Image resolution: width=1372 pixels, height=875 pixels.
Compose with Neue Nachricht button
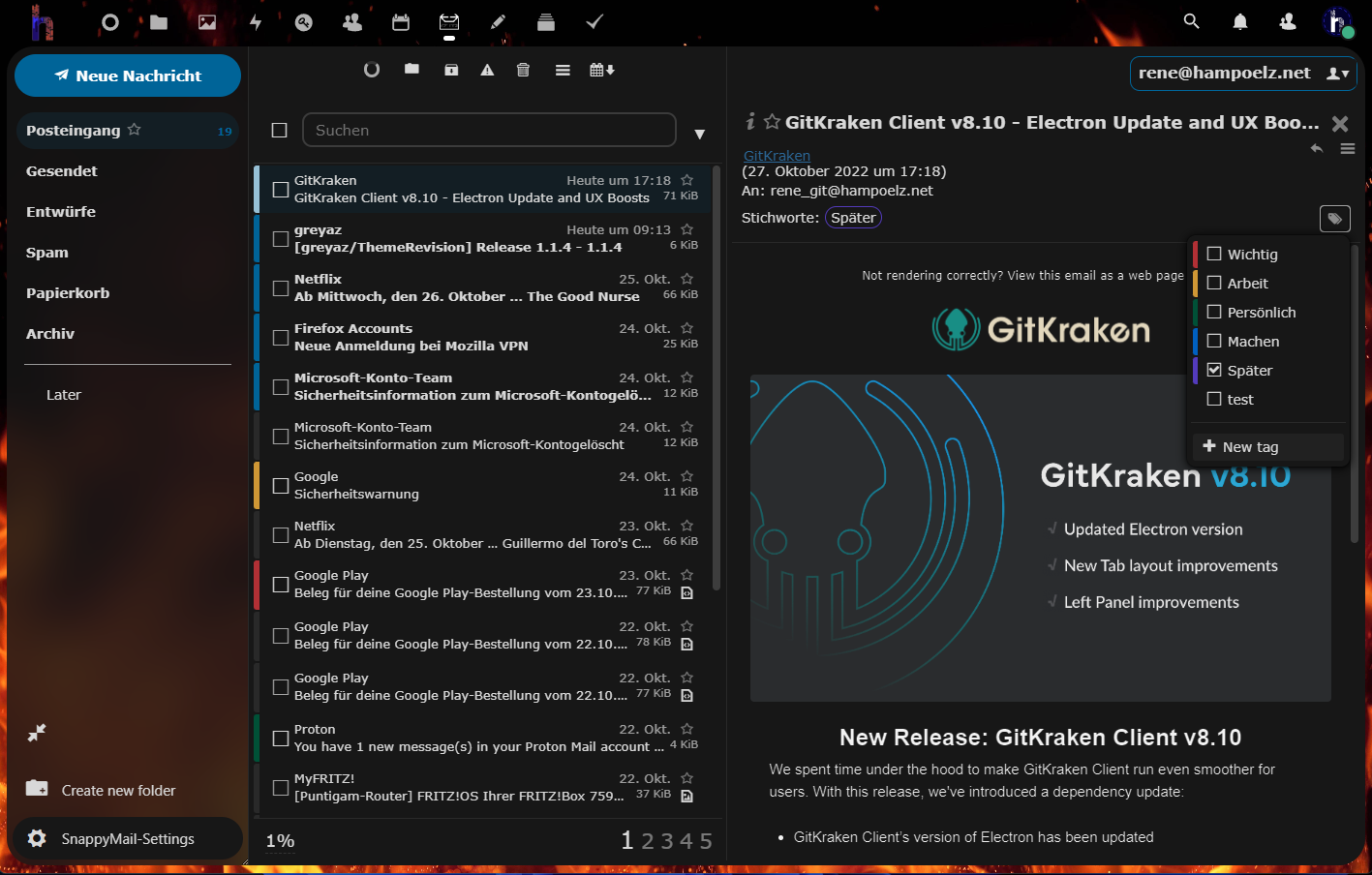(128, 75)
